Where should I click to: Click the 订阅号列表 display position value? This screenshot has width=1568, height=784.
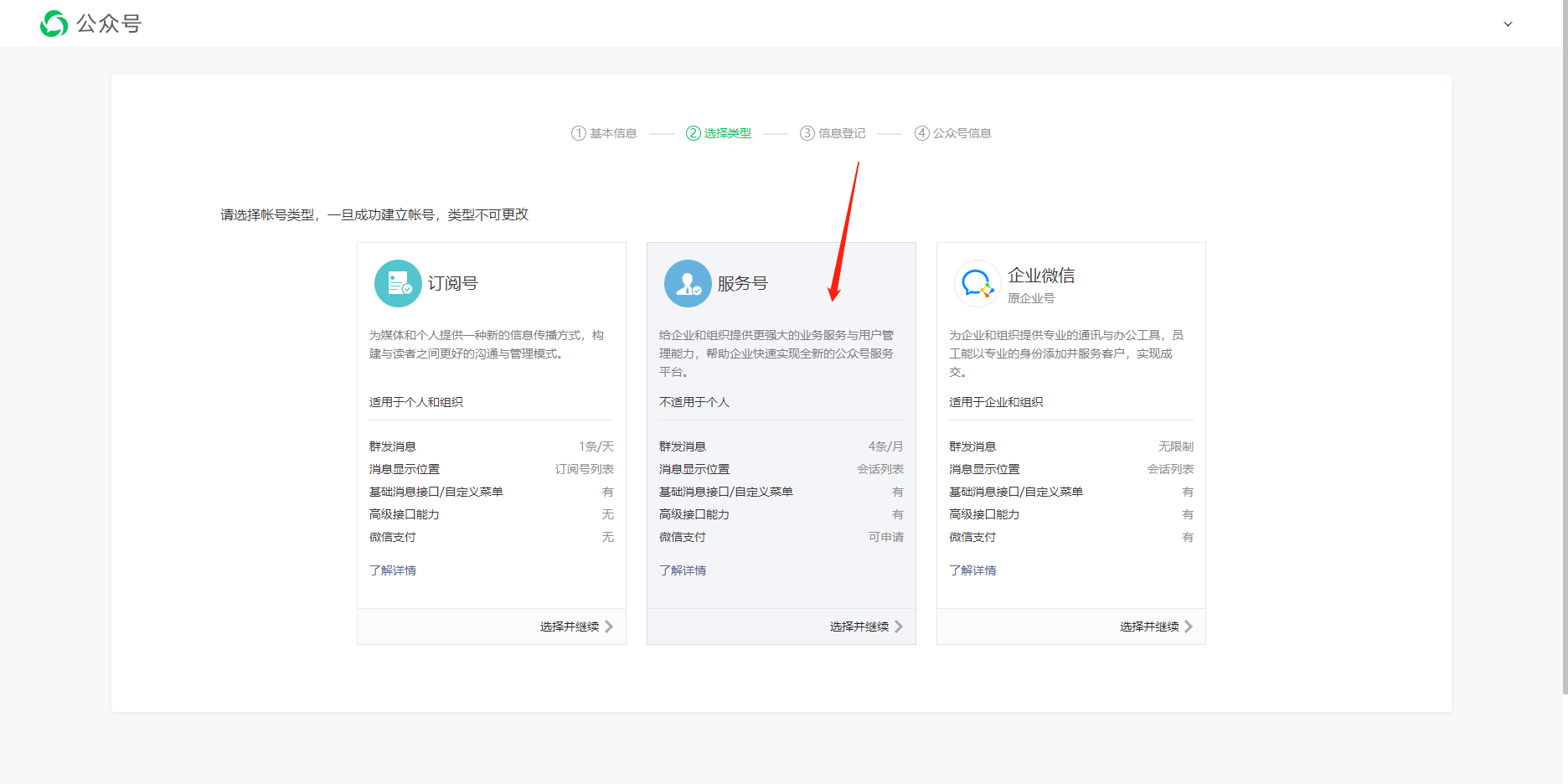585,469
